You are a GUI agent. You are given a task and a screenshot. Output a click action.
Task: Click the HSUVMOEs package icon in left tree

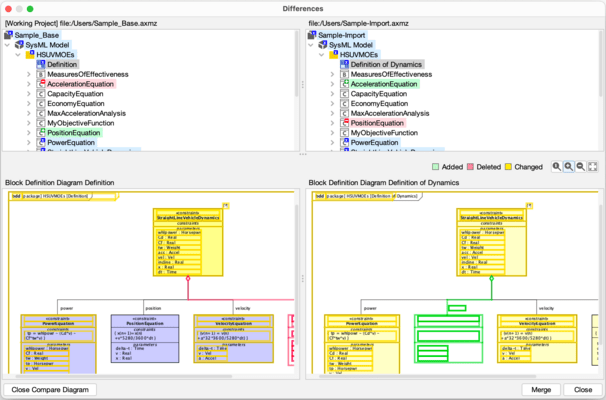(x=29, y=55)
